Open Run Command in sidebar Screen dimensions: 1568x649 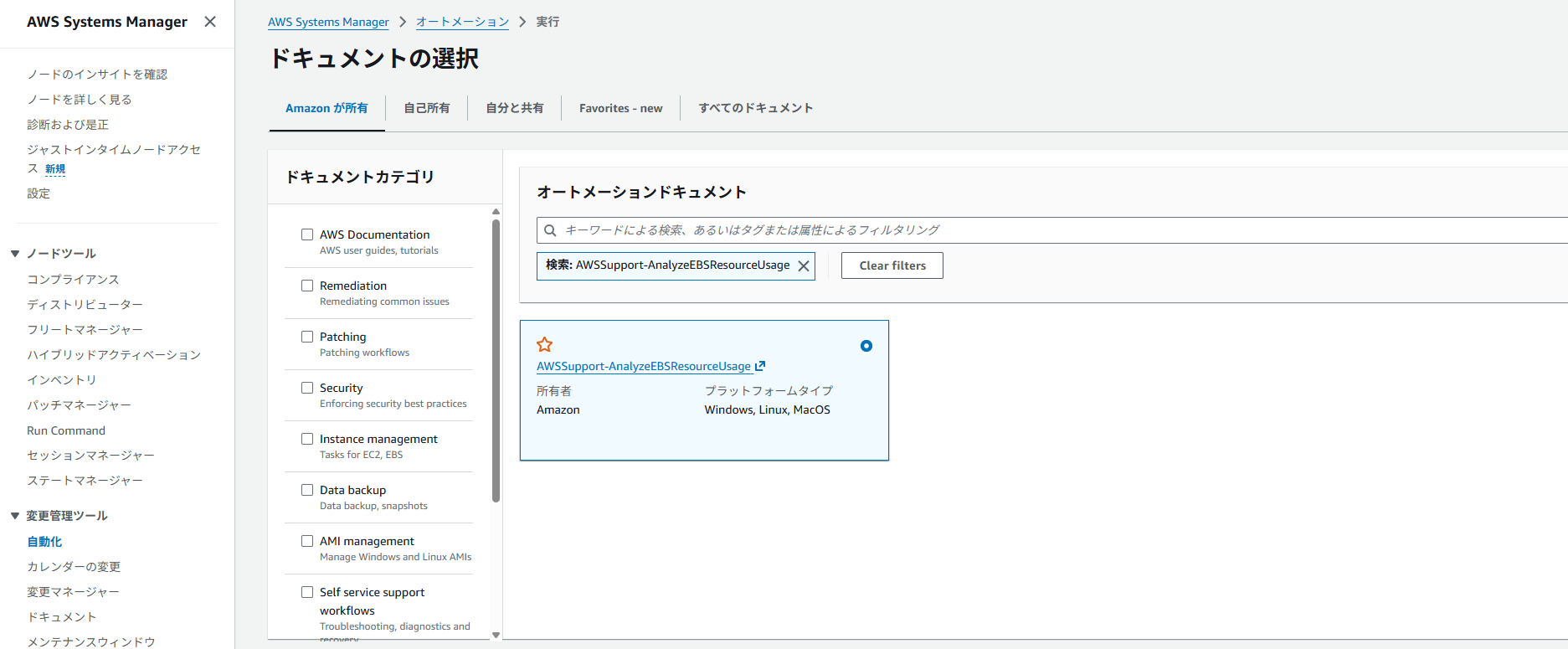66,430
